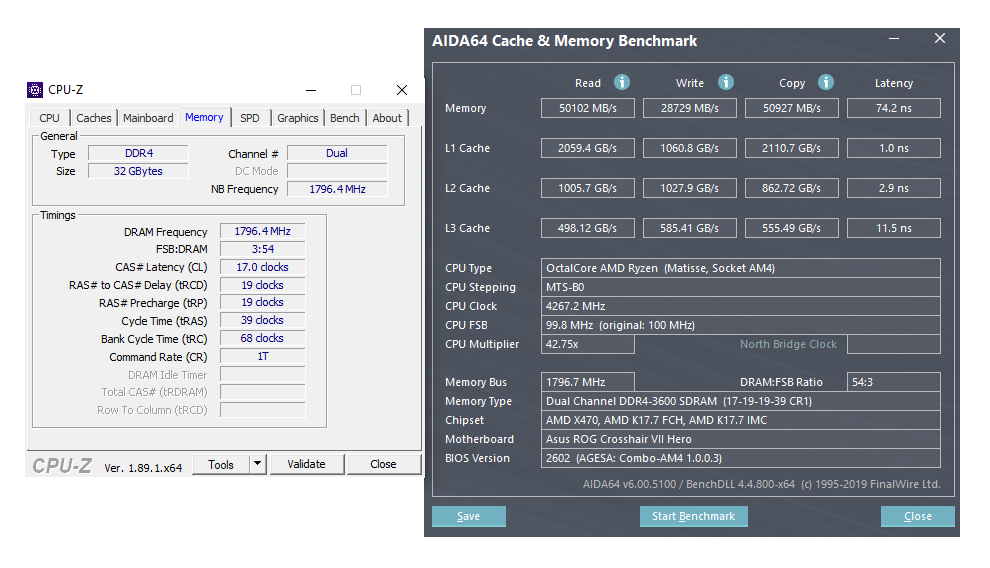Click the Memory Bus field 1796.7 MHz

[x=588, y=382]
